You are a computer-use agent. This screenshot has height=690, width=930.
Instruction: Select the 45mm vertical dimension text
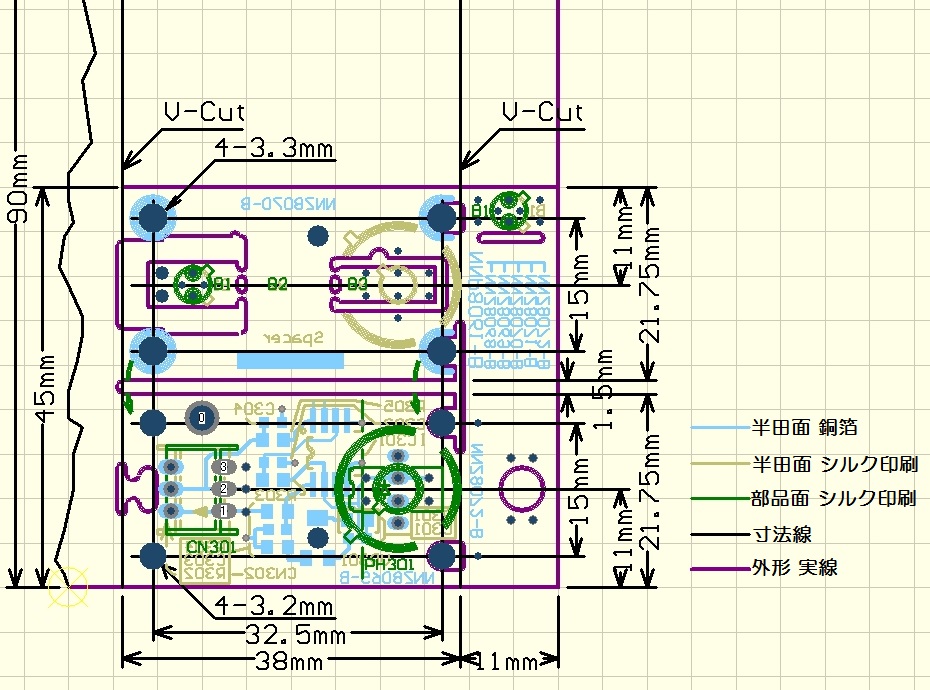[x=46, y=390]
